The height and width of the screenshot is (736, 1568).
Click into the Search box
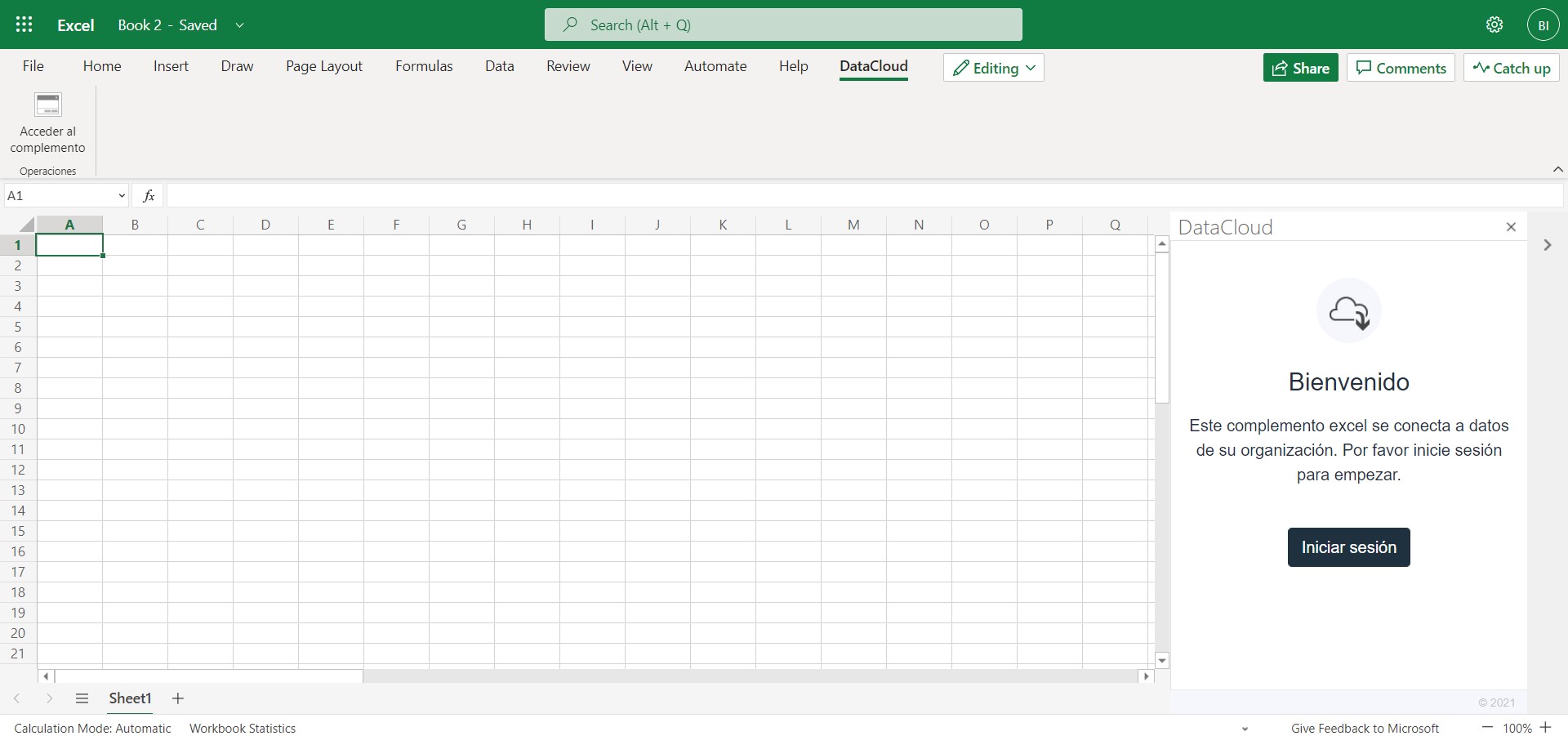(x=783, y=25)
